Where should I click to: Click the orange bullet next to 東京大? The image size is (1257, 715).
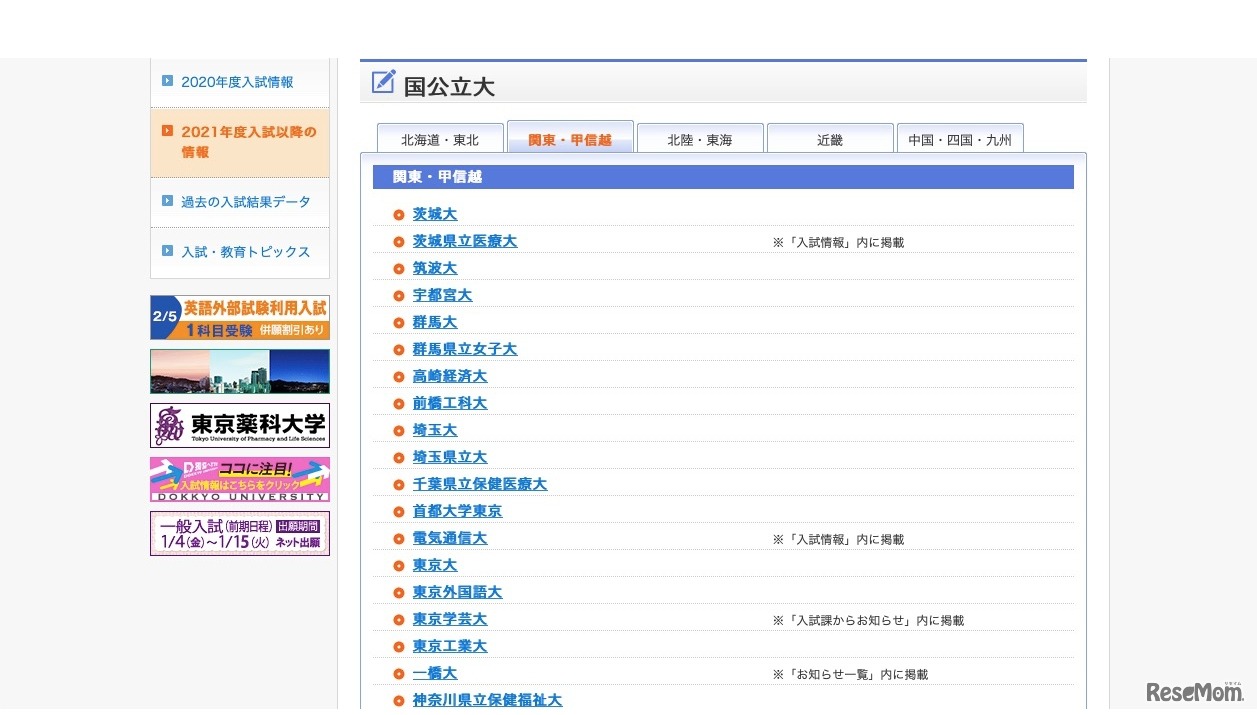click(x=399, y=566)
